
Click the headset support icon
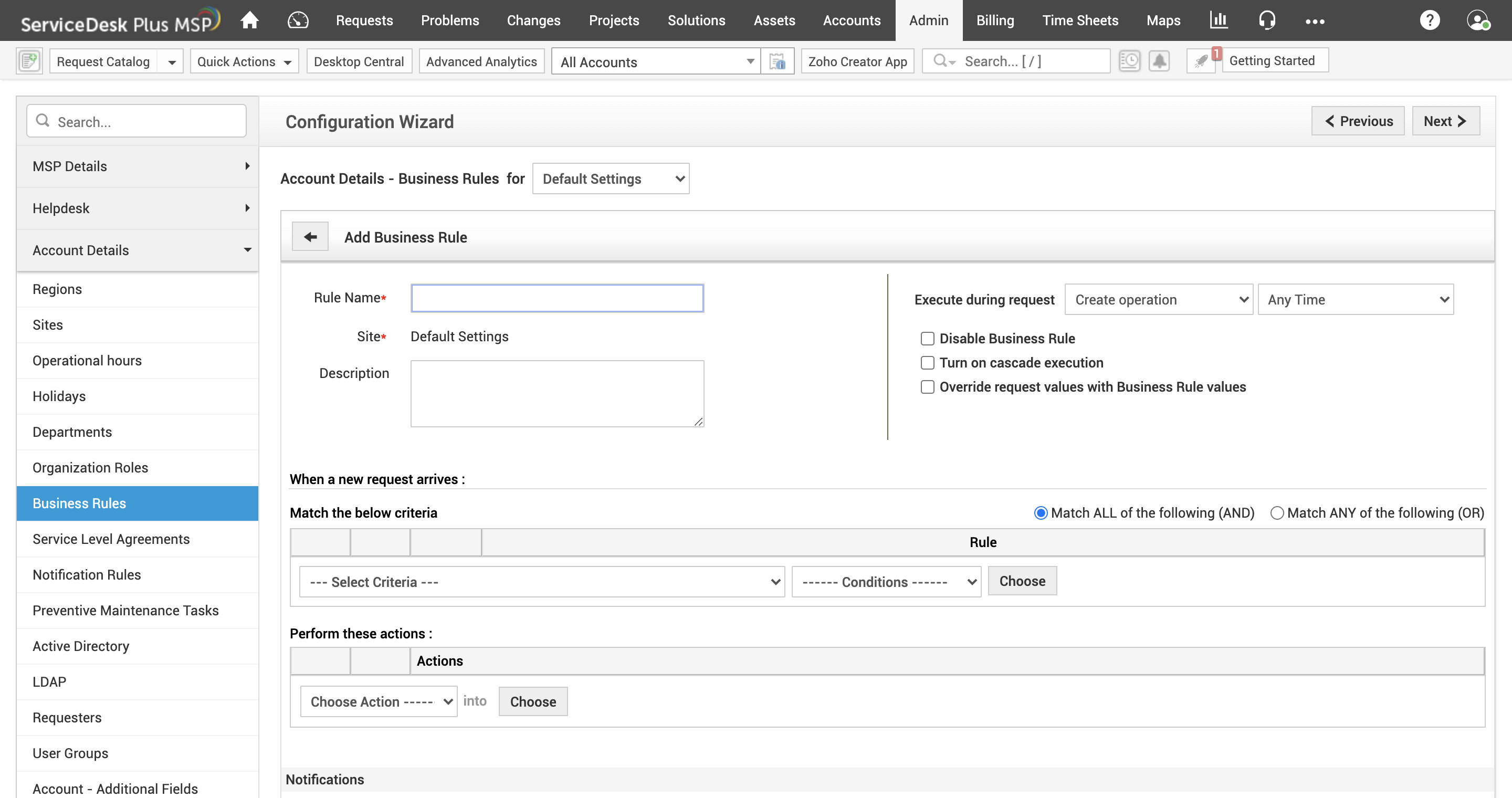click(1267, 20)
